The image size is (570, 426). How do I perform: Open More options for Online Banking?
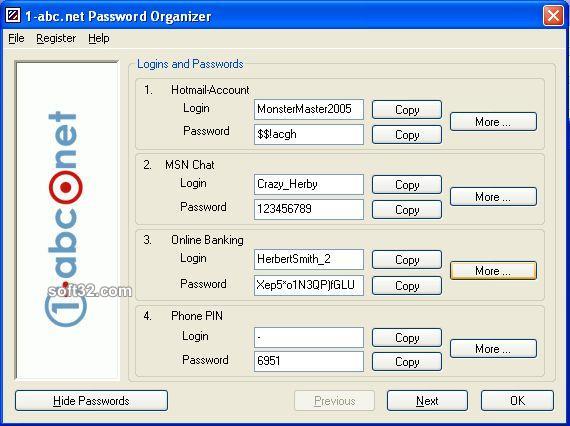493,271
